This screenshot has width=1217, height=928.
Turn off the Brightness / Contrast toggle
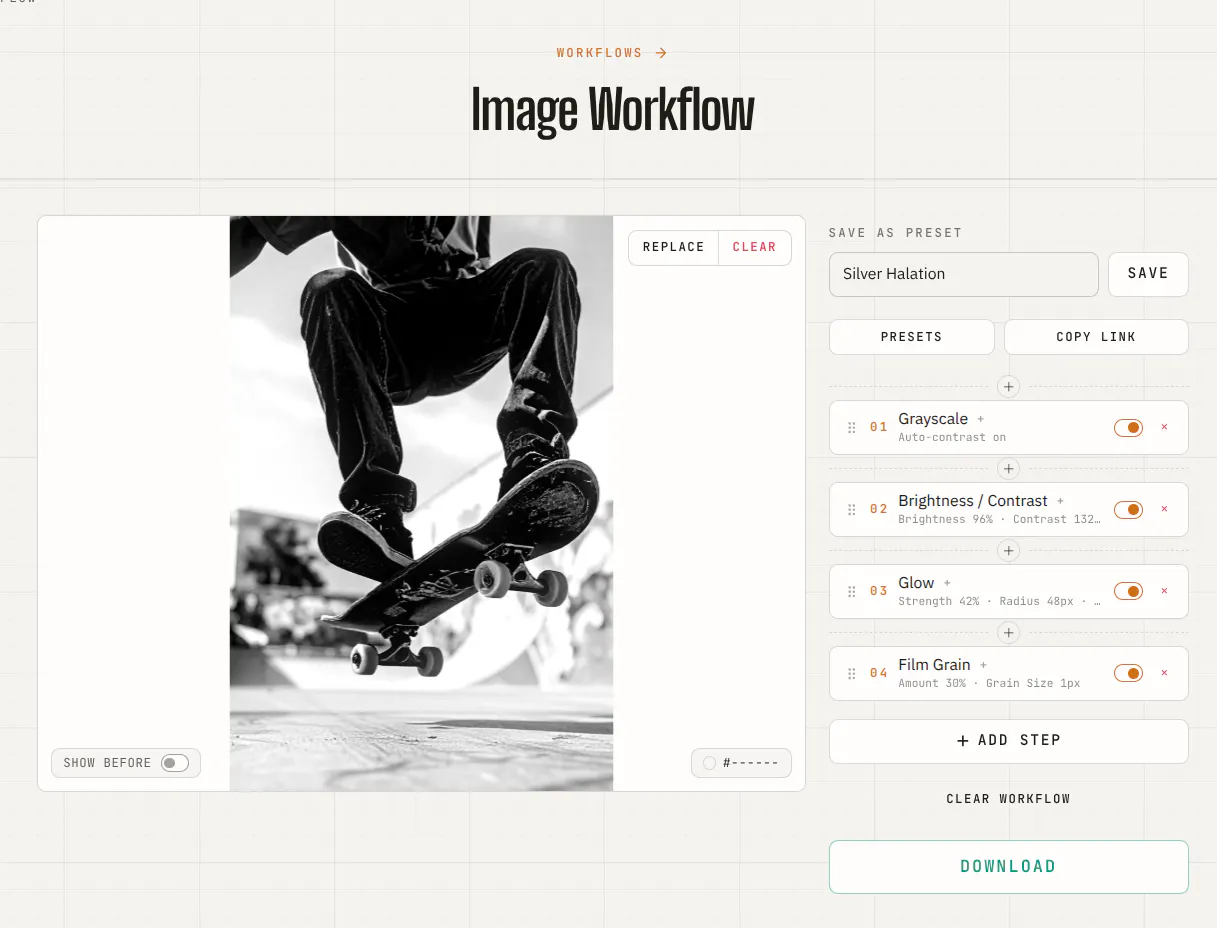click(1128, 510)
